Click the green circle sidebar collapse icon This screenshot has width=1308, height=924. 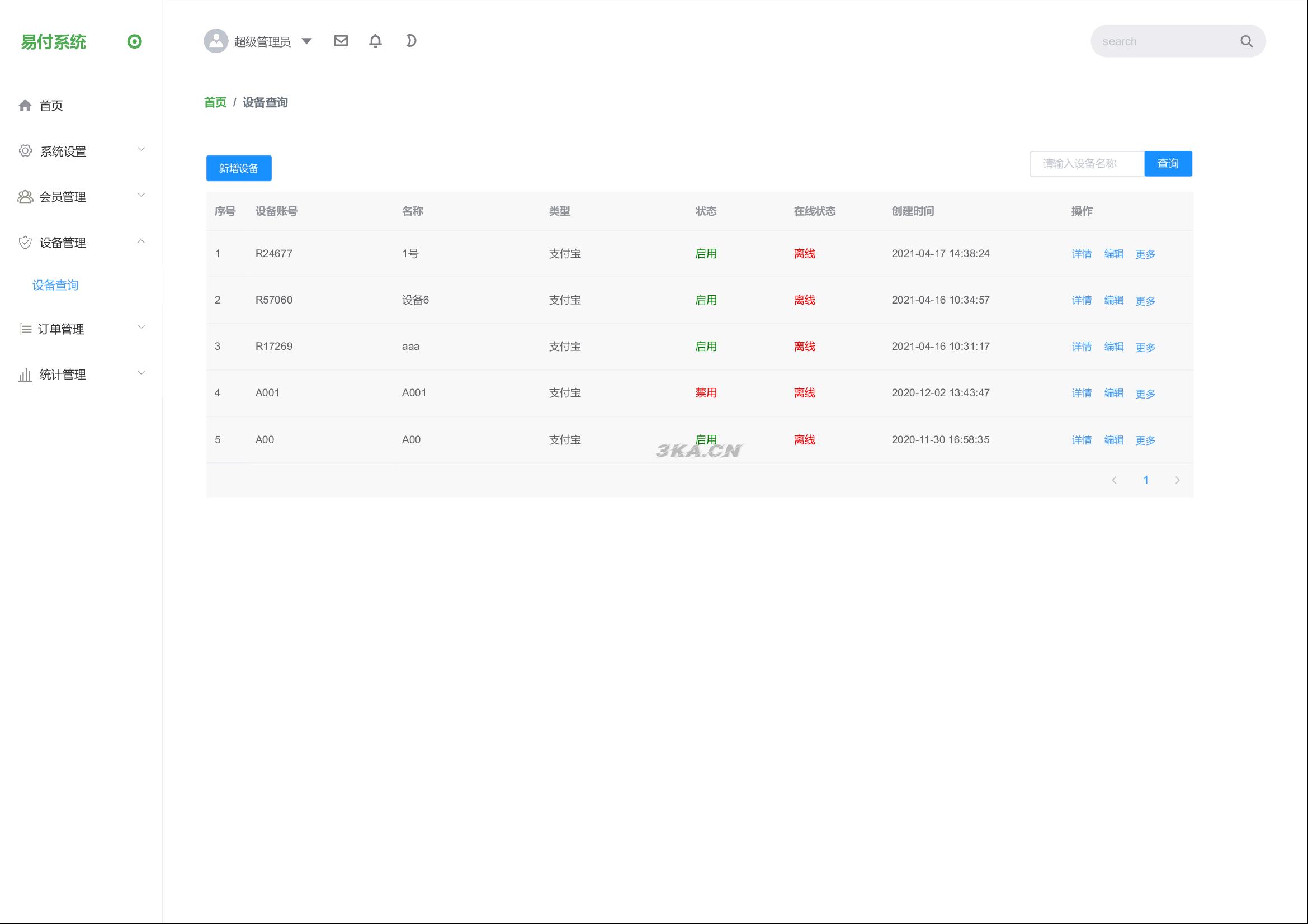point(134,41)
